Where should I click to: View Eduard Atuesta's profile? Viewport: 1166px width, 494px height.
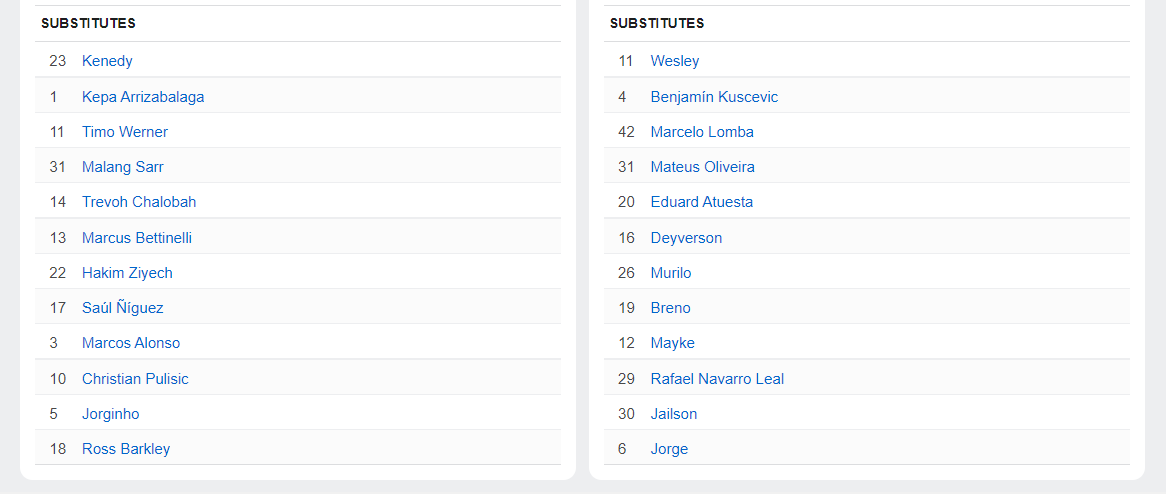coord(702,202)
